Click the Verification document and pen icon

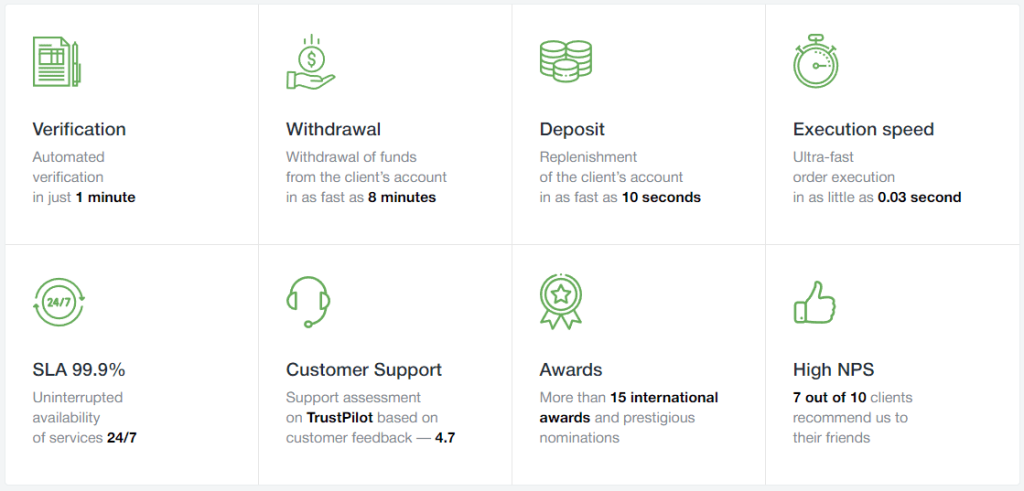click(x=56, y=61)
